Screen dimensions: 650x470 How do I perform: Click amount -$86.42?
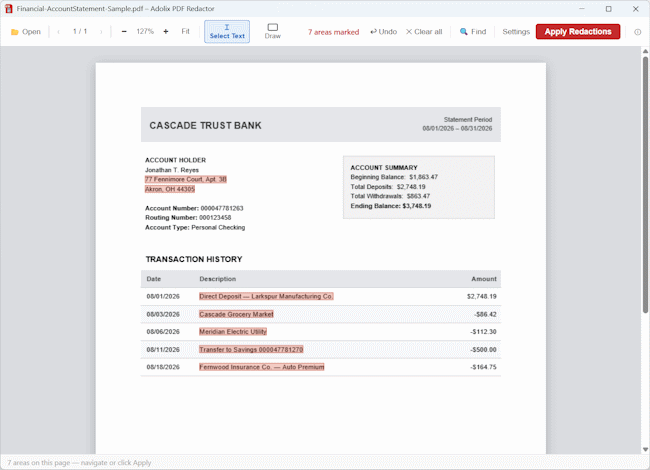tap(485, 314)
